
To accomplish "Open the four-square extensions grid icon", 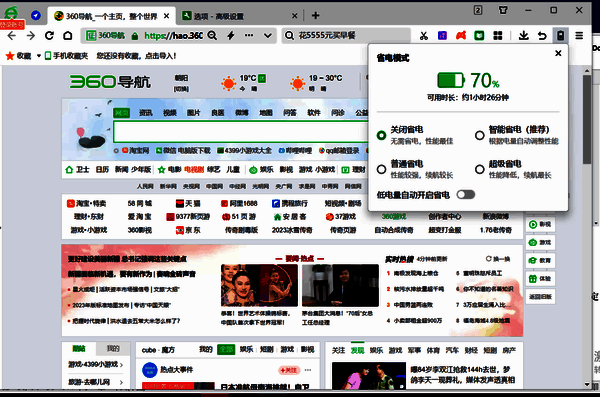I will coord(498,36).
